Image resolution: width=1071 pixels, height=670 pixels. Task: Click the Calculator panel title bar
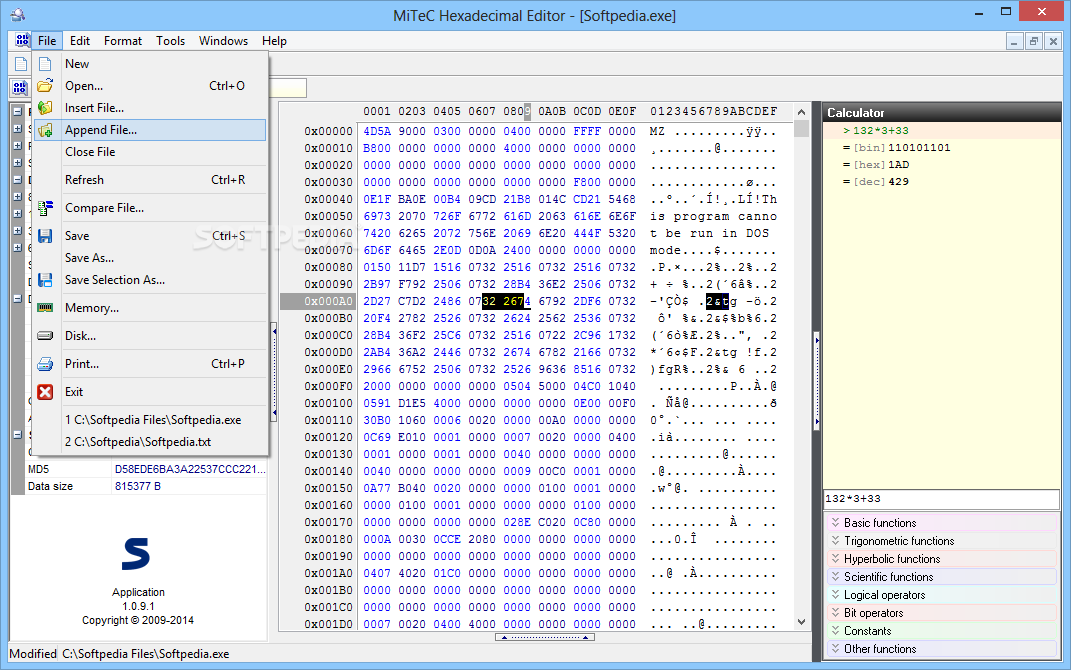(x=942, y=113)
